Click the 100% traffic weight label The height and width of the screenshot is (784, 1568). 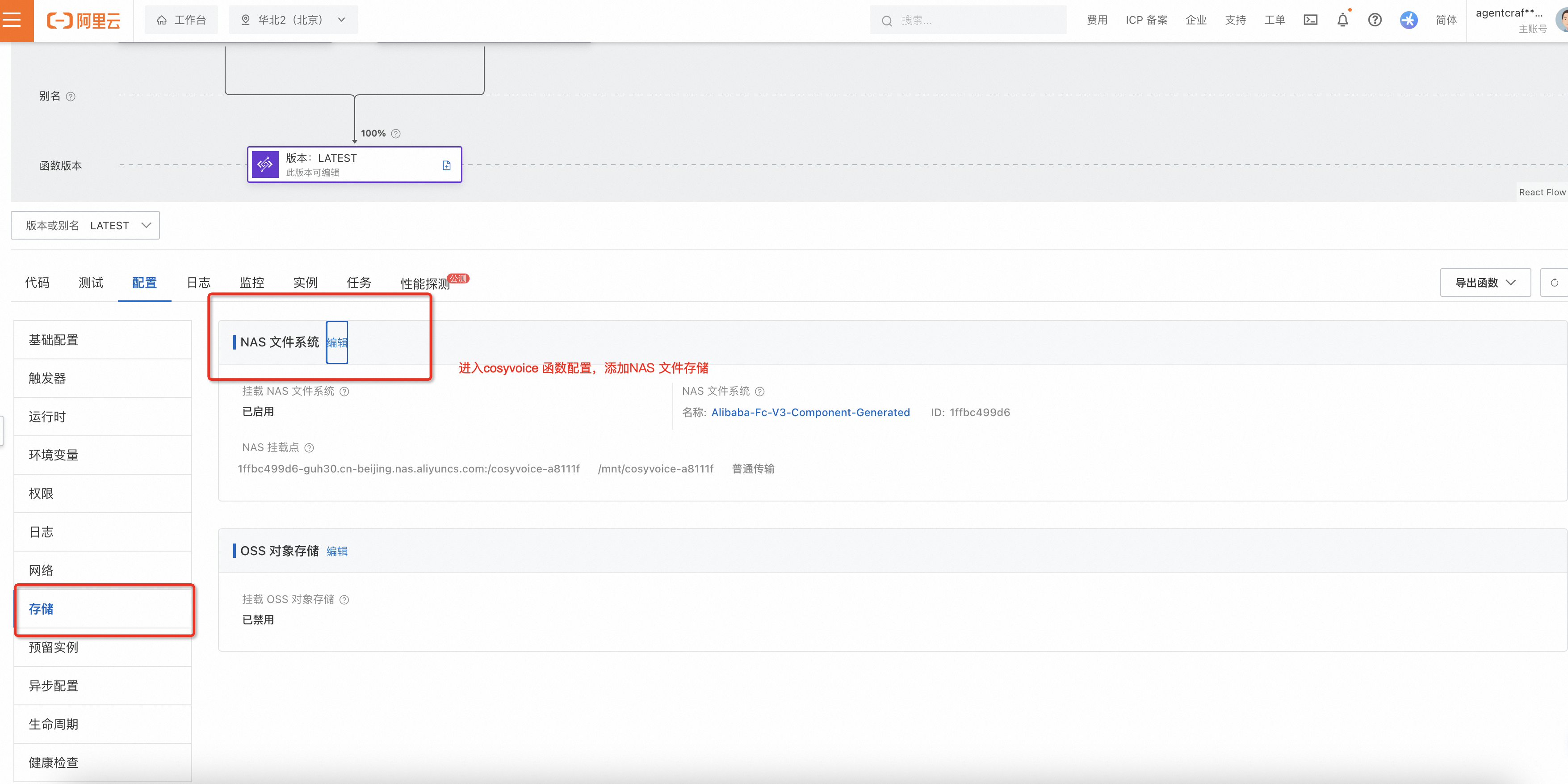click(374, 133)
